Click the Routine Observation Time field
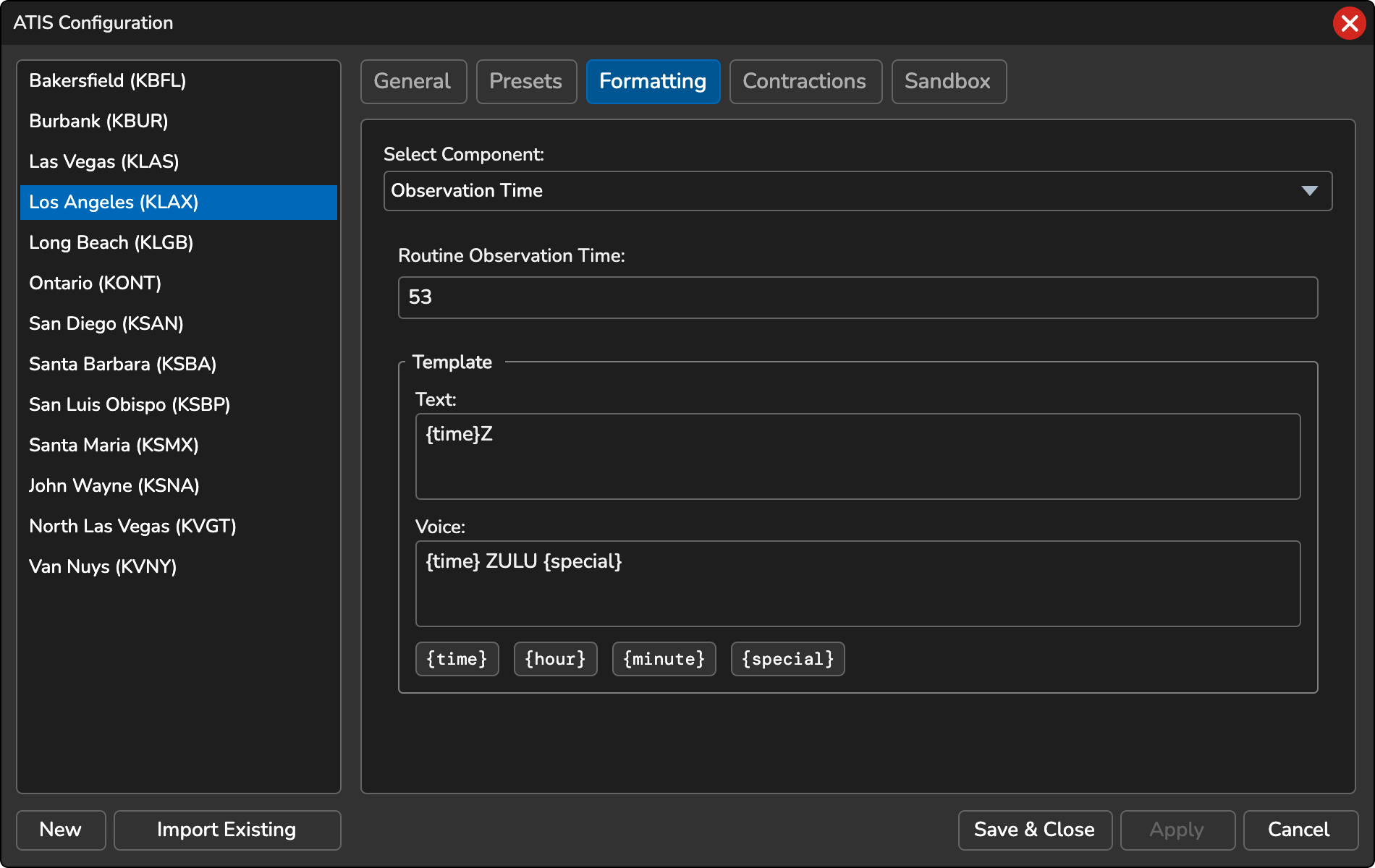This screenshot has width=1375, height=868. pyautogui.click(x=858, y=297)
